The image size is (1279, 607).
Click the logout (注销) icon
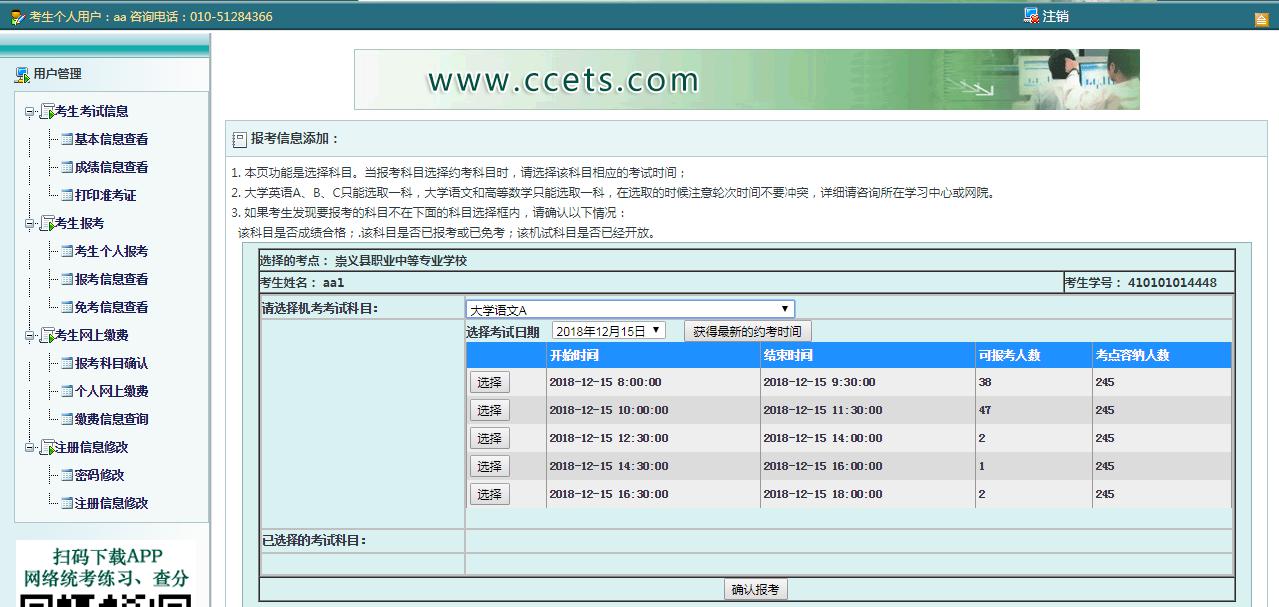(1031, 16)
